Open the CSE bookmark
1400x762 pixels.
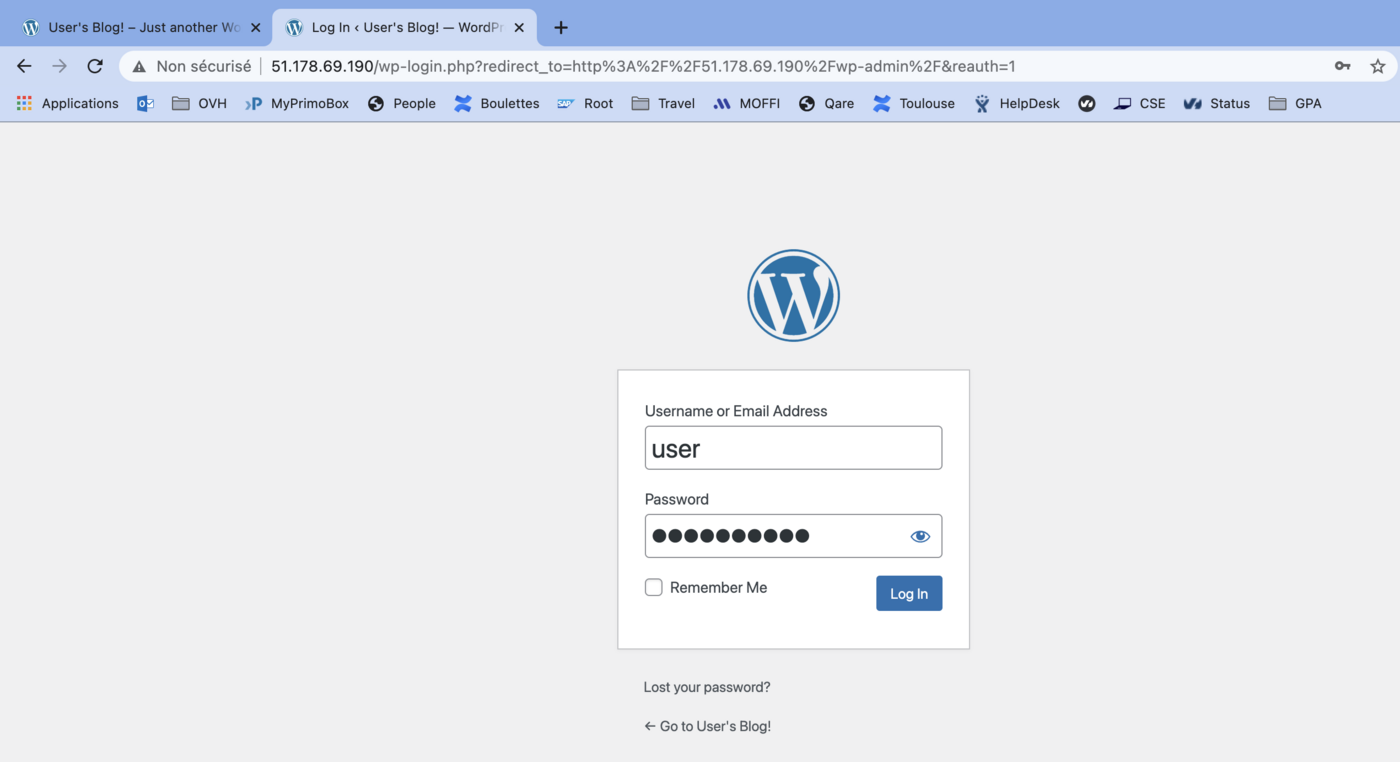coord(1139,103)
